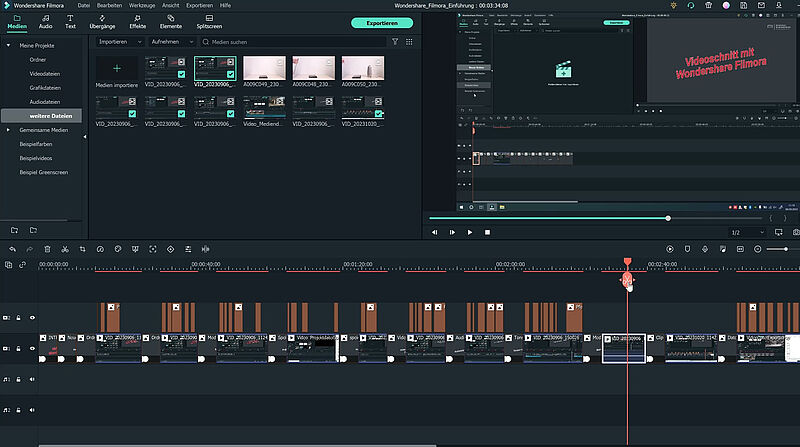Add a marker with the shield icon
This screenshot has width=800, height=447.
coord(687,249)
